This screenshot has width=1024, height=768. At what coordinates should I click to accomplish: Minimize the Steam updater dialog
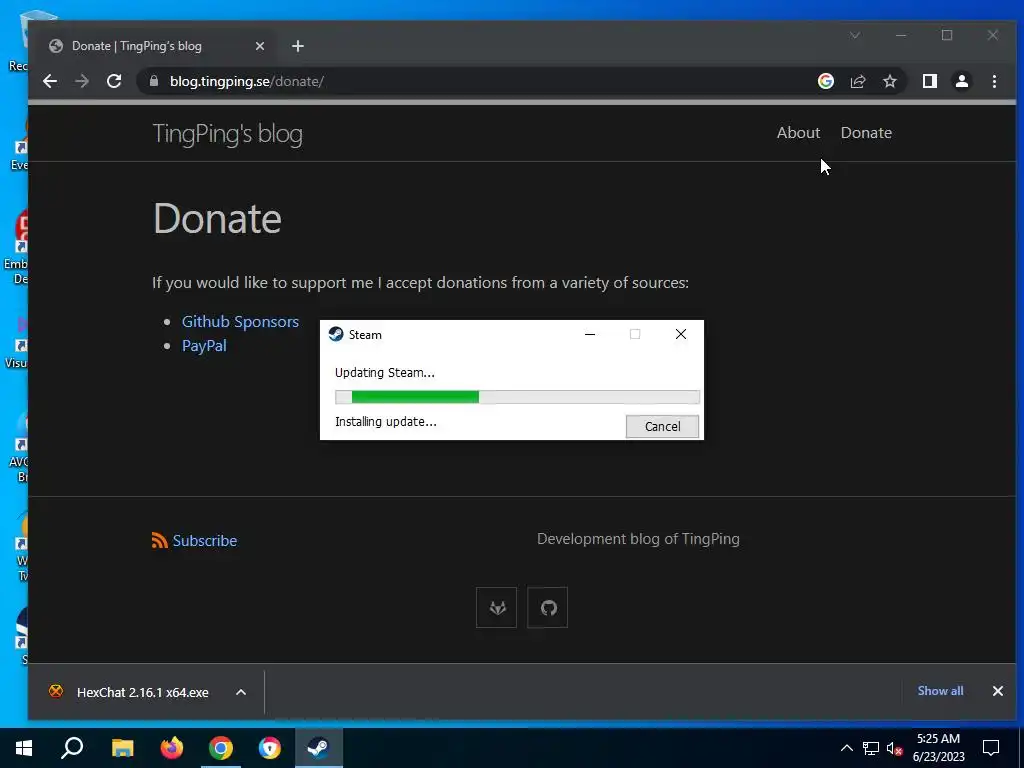click(x=590, y=334)
